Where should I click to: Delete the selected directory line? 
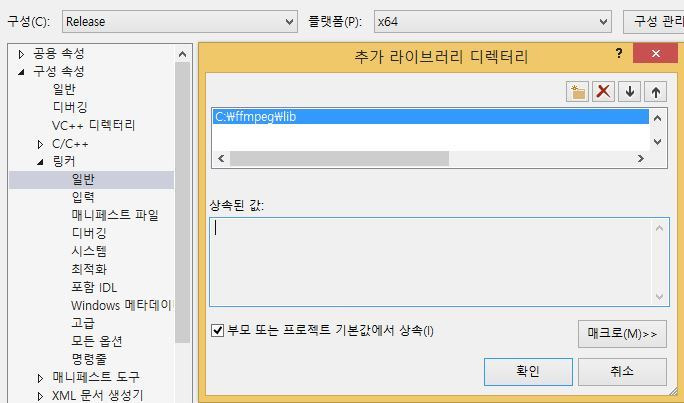pyautogui.click(x=603, y=92)
